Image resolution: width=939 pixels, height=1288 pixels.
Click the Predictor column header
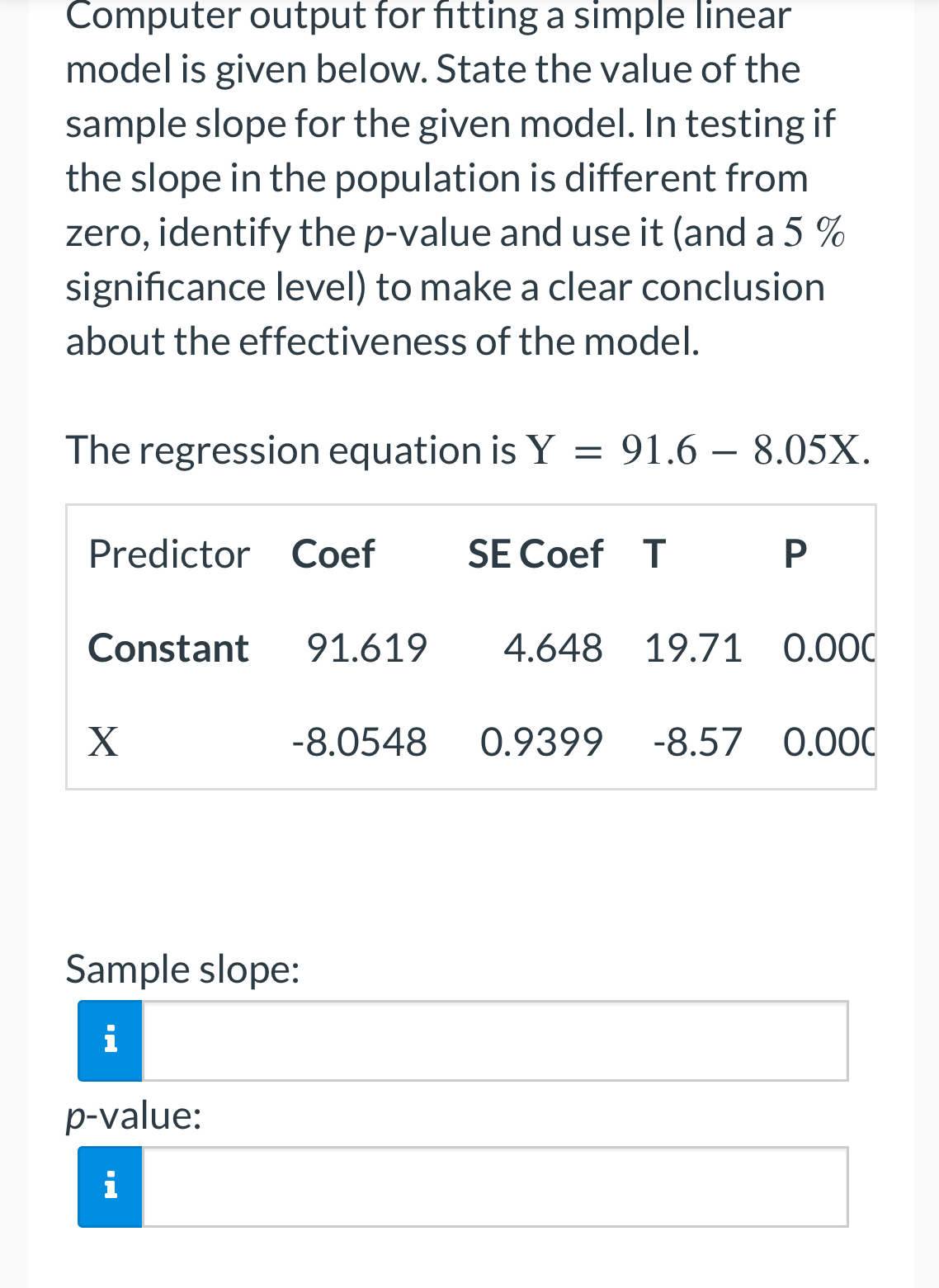tap(168, 554)
